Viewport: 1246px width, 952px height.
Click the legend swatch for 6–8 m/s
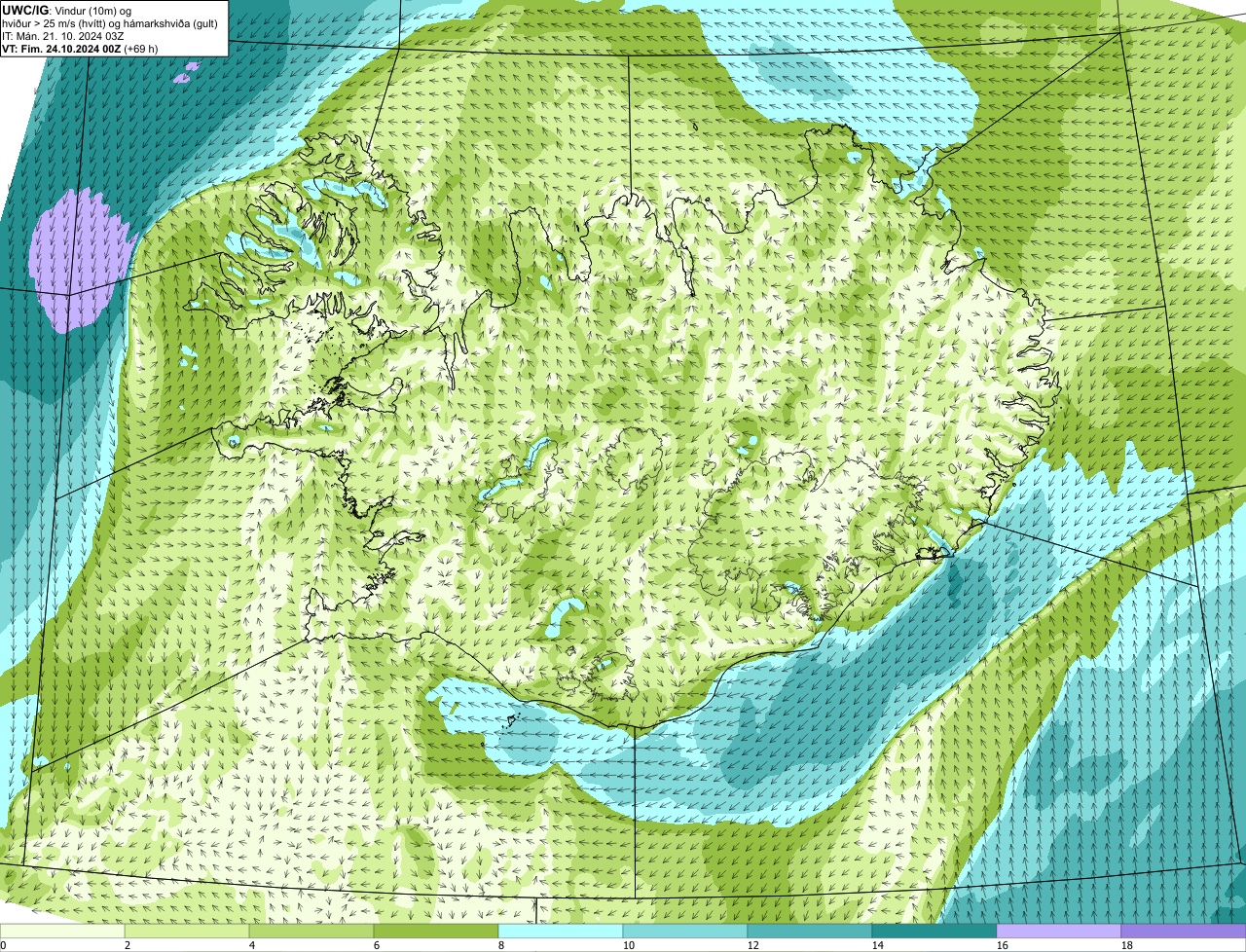[436, 931]
